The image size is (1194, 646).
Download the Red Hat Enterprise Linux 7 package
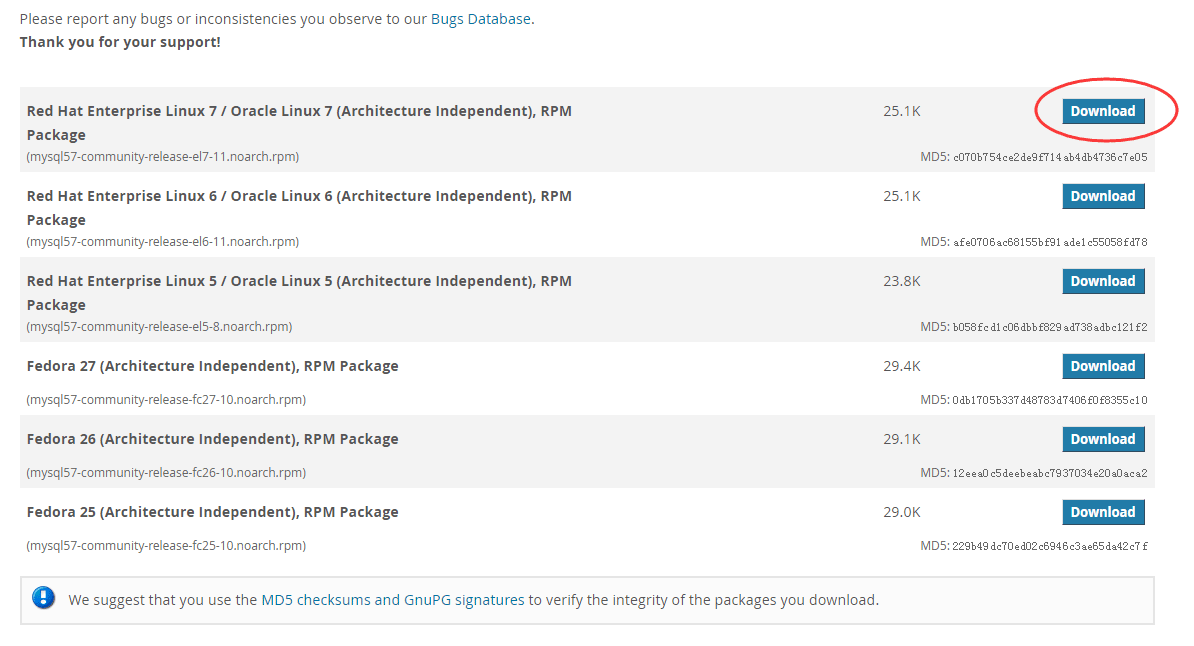point(1103,111)
